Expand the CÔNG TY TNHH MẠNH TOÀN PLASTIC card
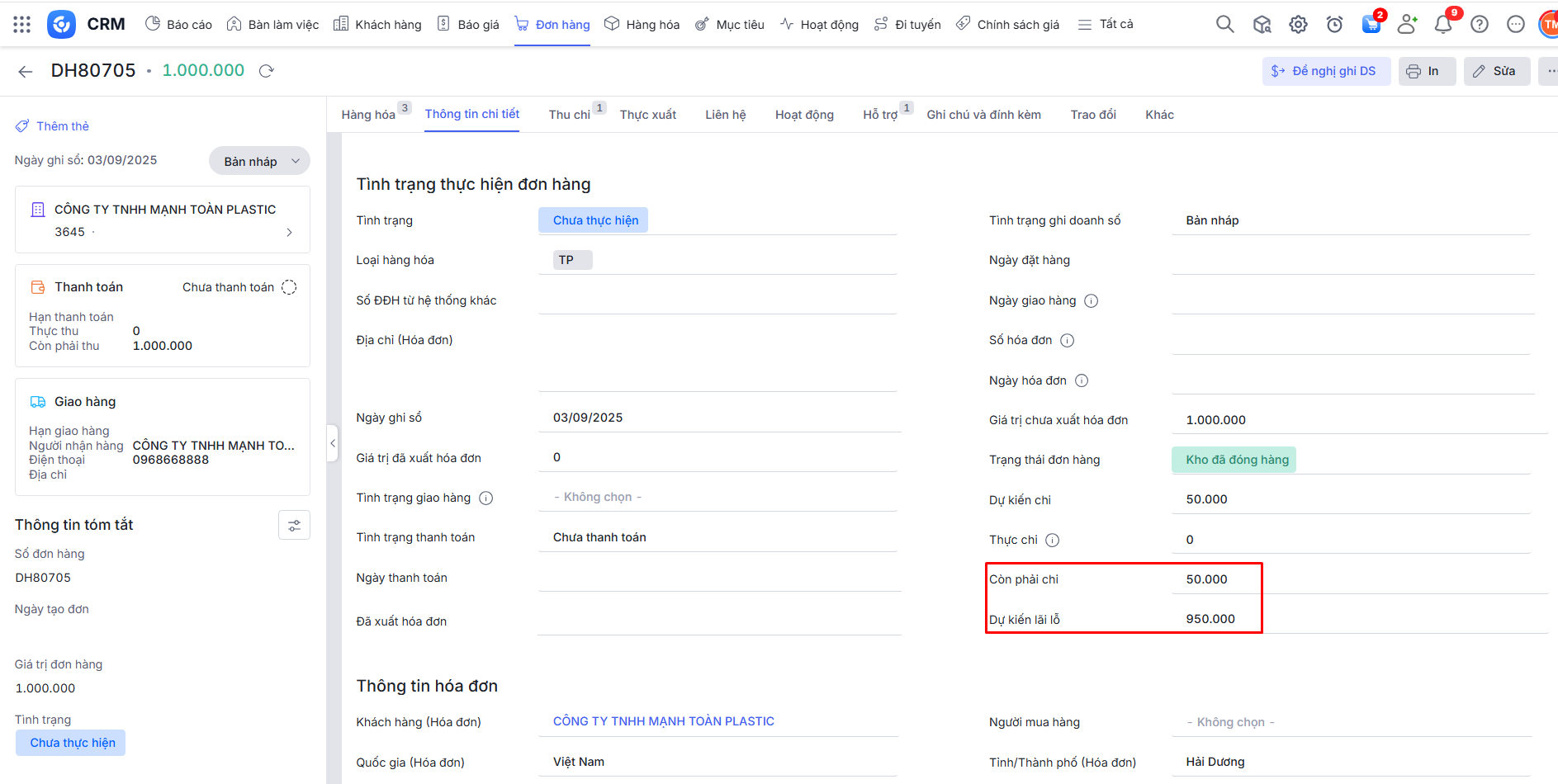This screenshot has width=1558, height=784. pyautogui.click(x=289, y=233)
